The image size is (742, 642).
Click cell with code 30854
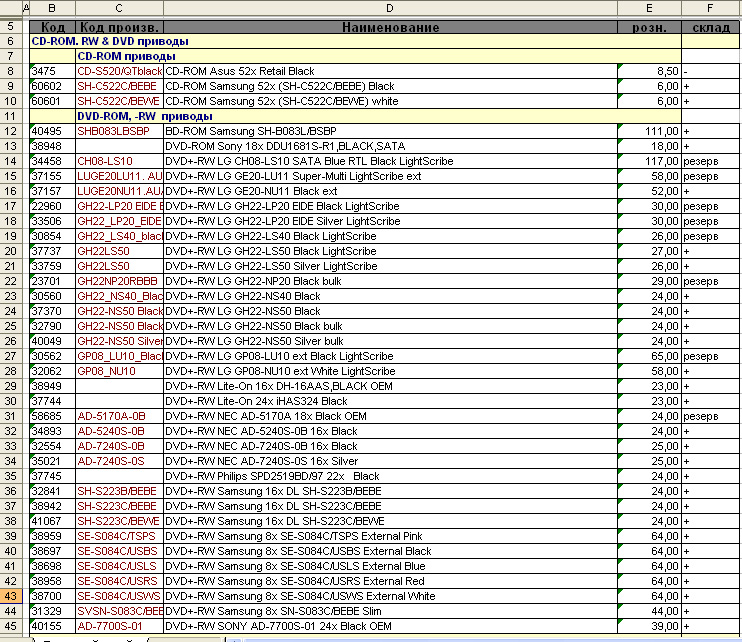(x=53, y=236)
